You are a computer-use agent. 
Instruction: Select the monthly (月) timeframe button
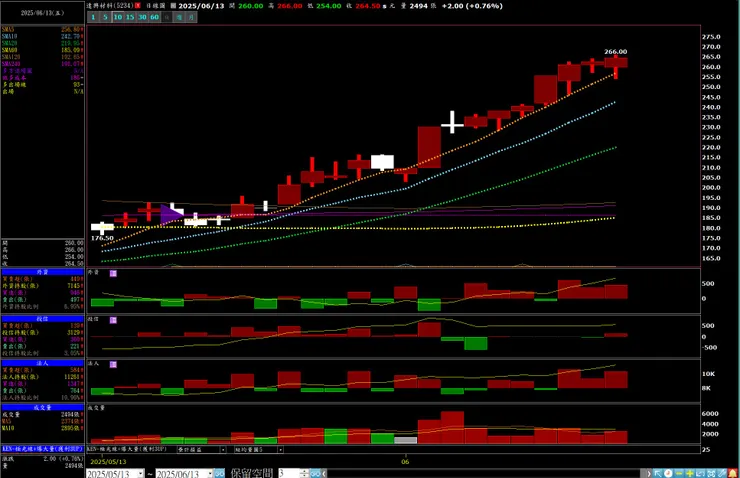(191, 17)
